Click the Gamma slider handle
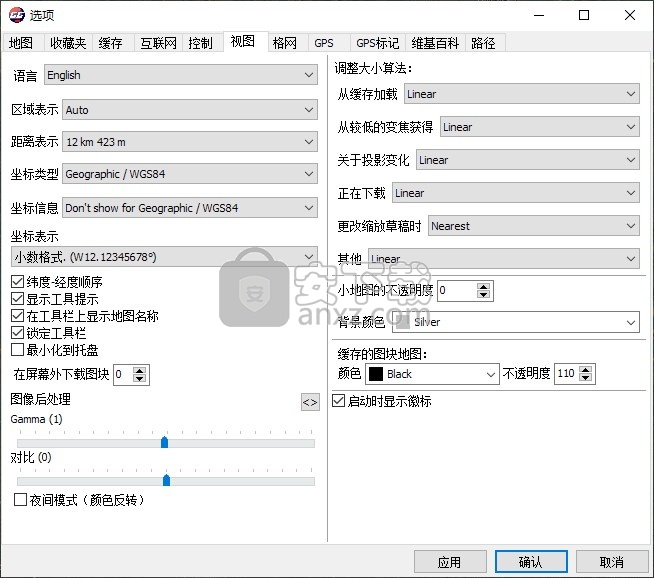Image resolution: width=654 pixels, height=578 pixels. click(164, 442)
